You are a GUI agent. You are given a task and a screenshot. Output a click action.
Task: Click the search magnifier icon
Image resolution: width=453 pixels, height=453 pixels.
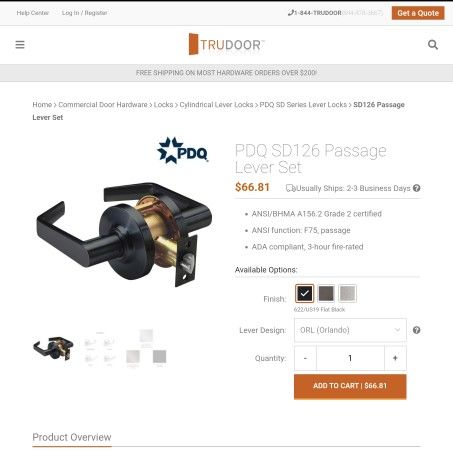[433, 45]
